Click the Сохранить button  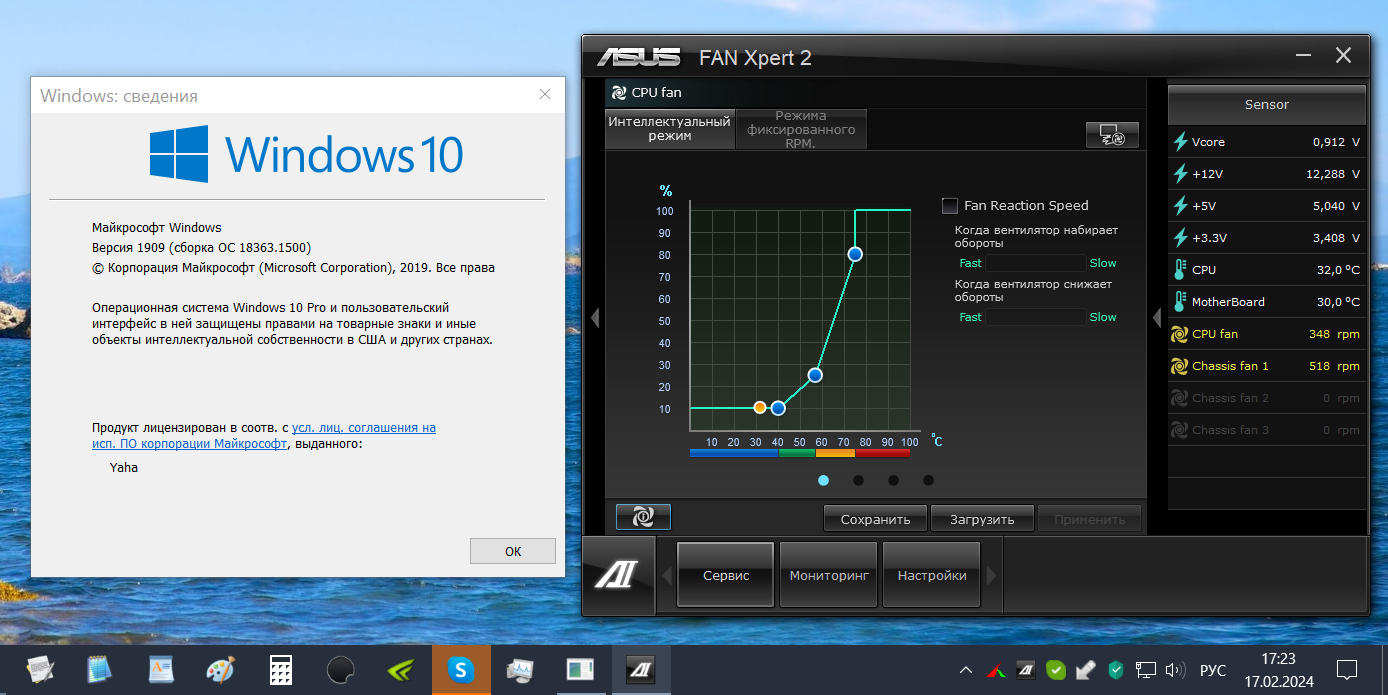[876, 519]
